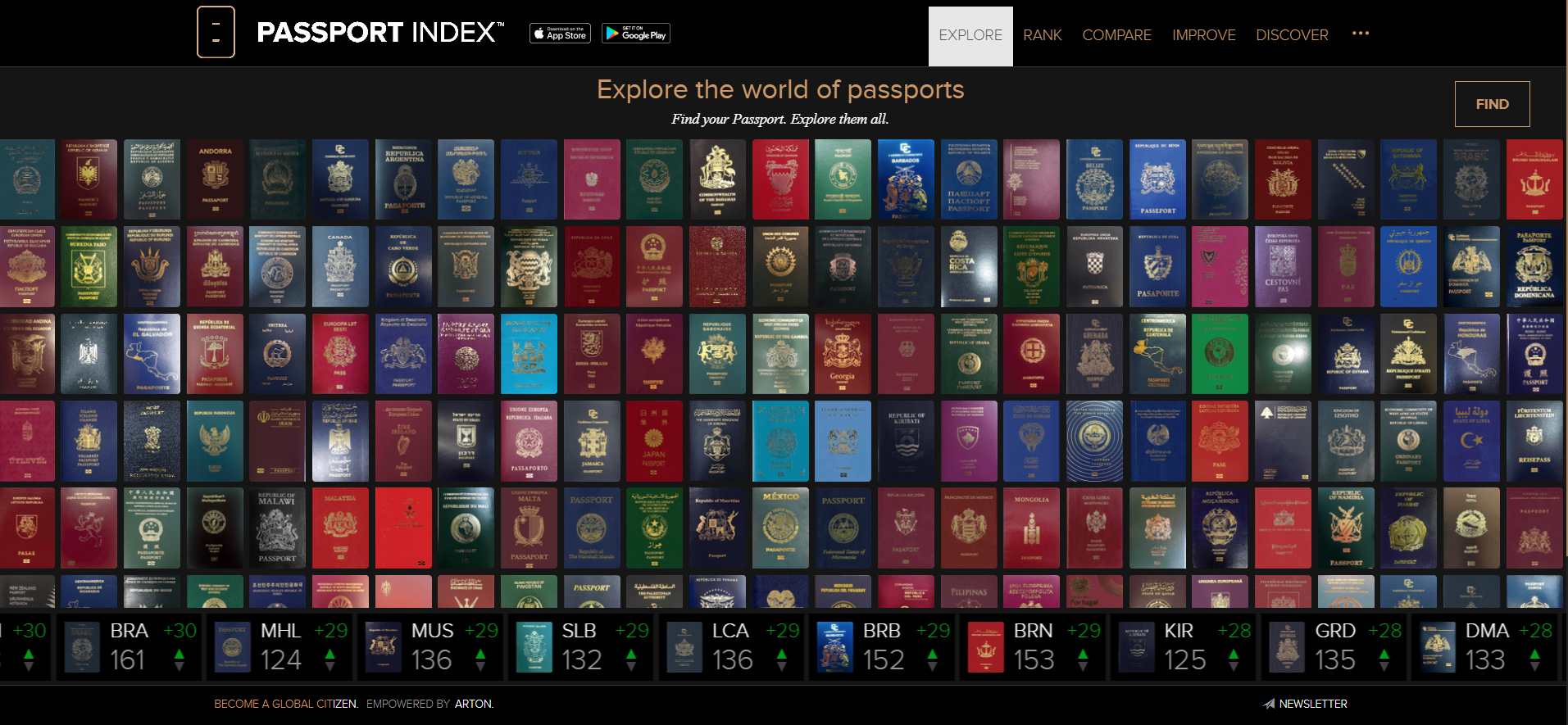
Task: Go to the RANK tab
Action: (1043, 35)
